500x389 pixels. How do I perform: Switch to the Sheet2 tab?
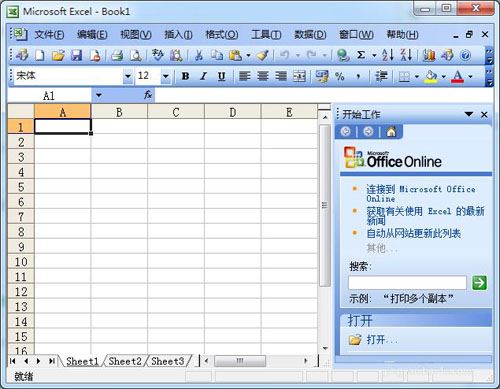tap(125, 361)
